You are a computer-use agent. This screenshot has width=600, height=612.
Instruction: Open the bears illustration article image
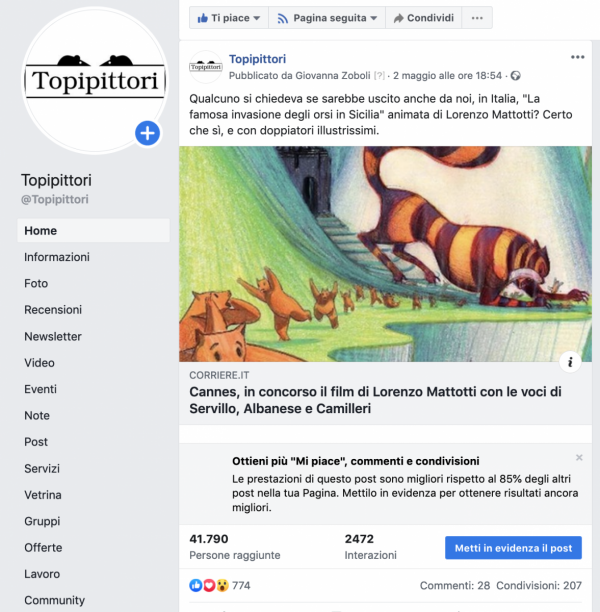[385, 254]
